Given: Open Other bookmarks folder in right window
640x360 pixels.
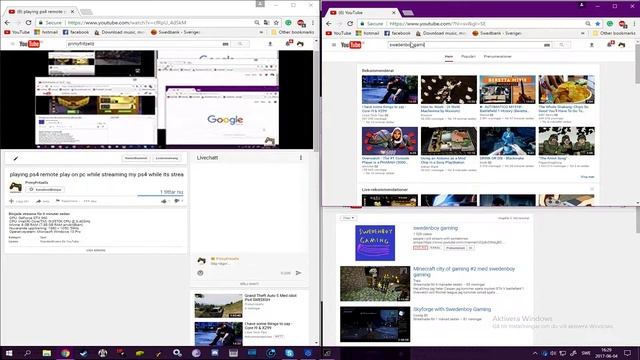Looking at the screenshot, I should point(613,33).
